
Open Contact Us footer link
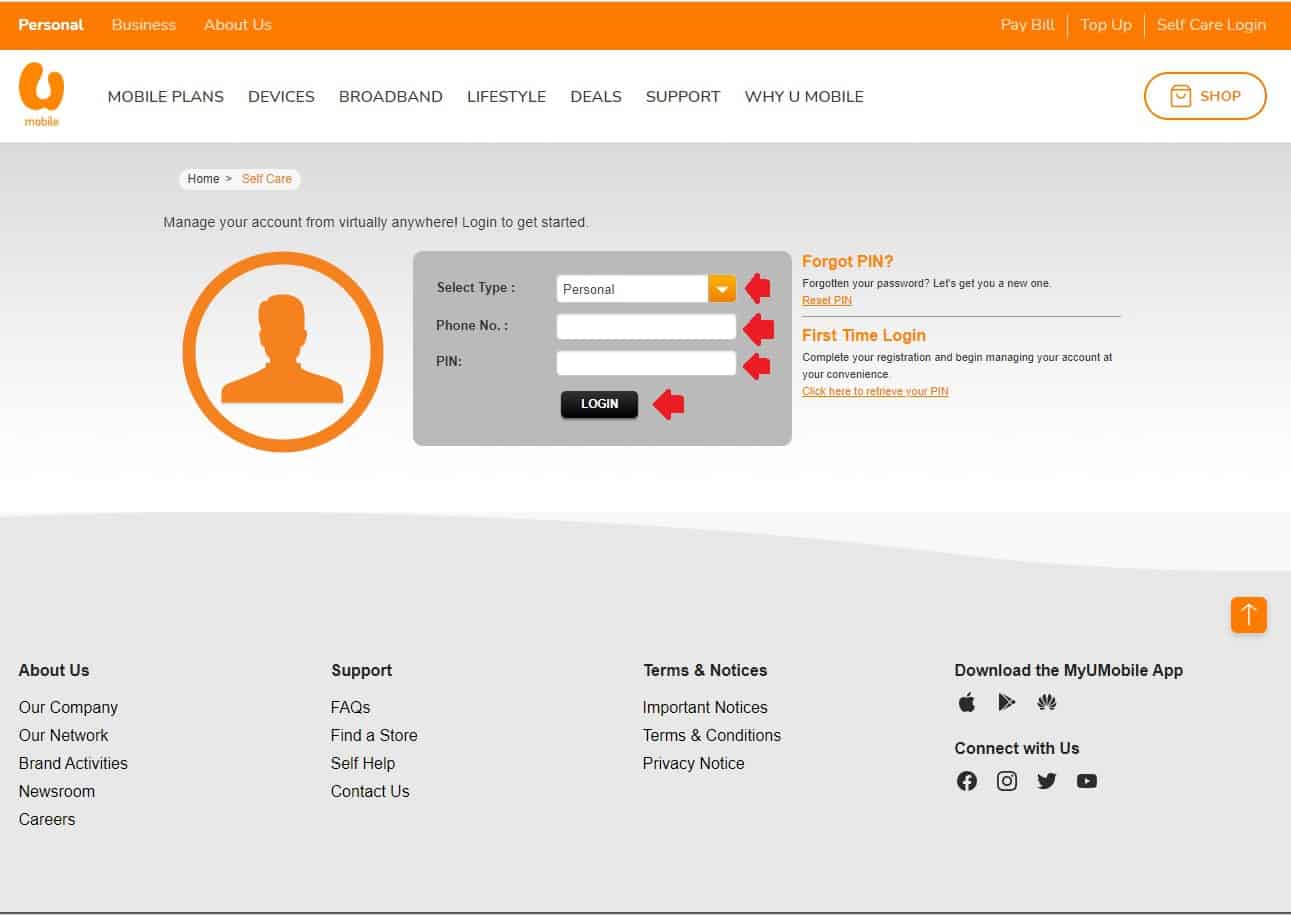point(370,791)
